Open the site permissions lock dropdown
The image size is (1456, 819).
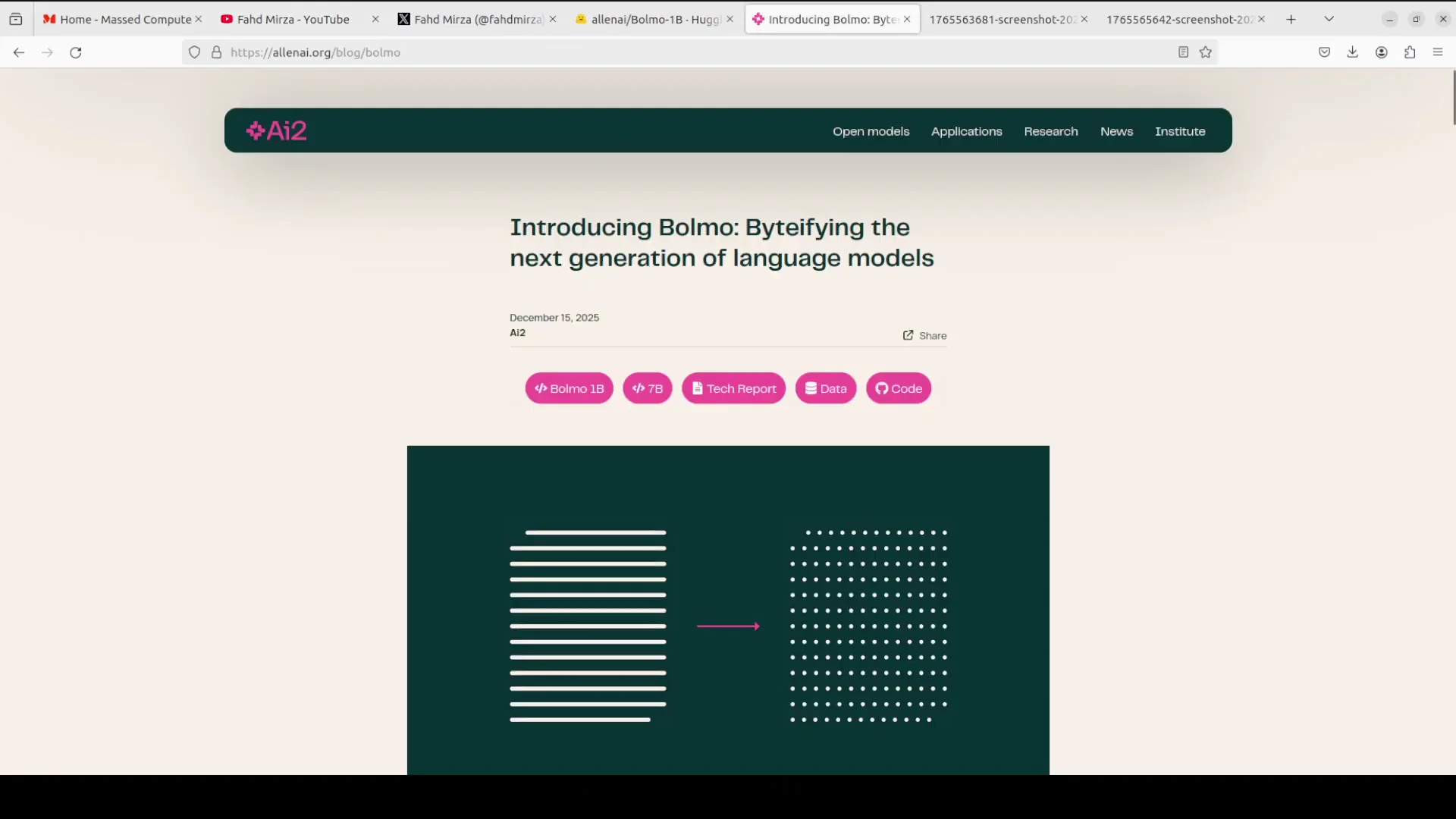[217, 52]
